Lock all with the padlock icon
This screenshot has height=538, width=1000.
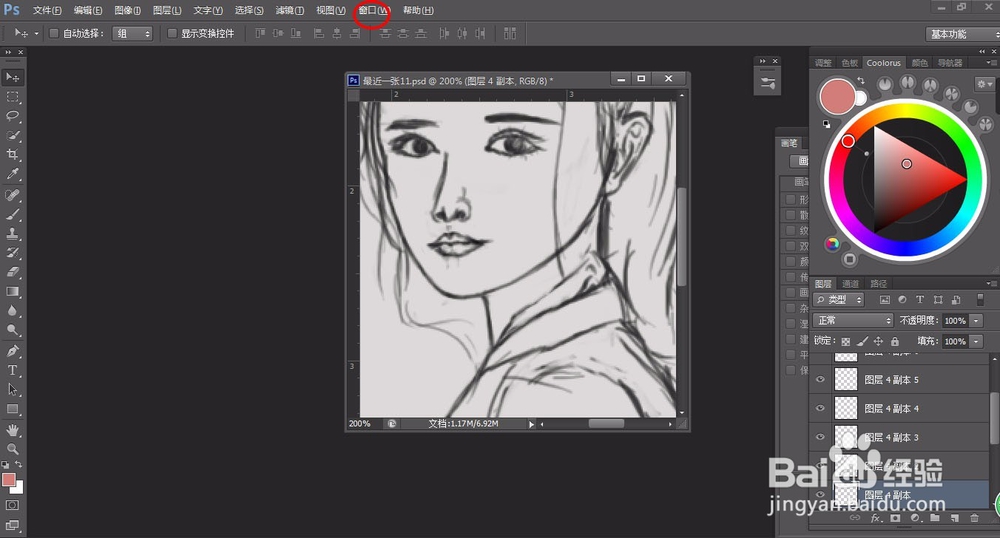tap(895, 341)
